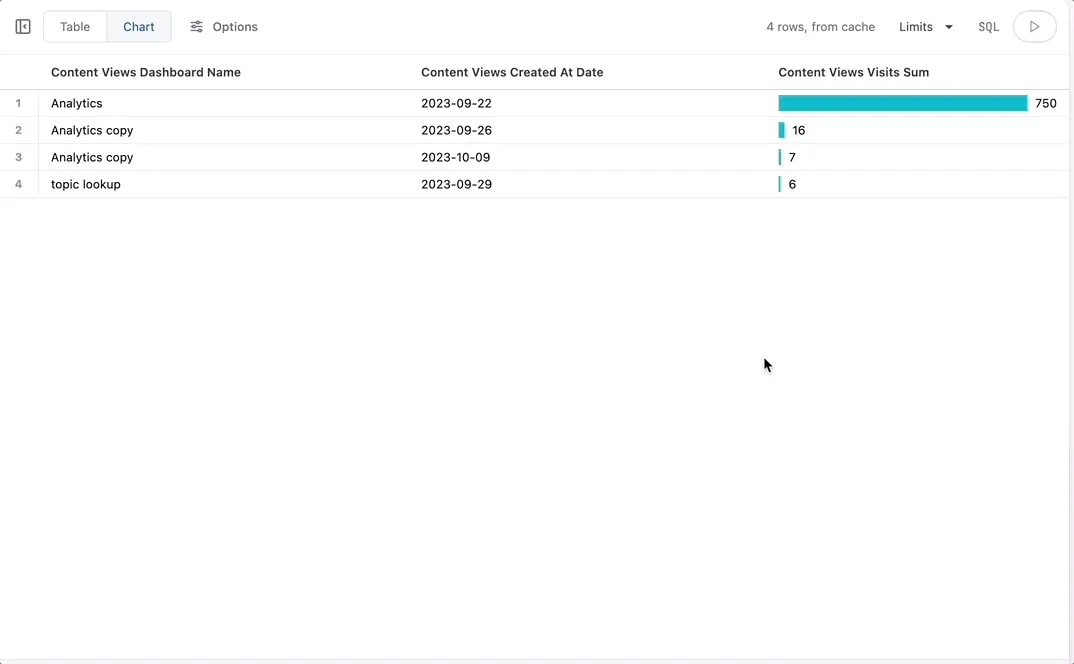The image size is (1074, 664).
Task: Click the Content Views Visits Sum header
Action: (853, 72)
